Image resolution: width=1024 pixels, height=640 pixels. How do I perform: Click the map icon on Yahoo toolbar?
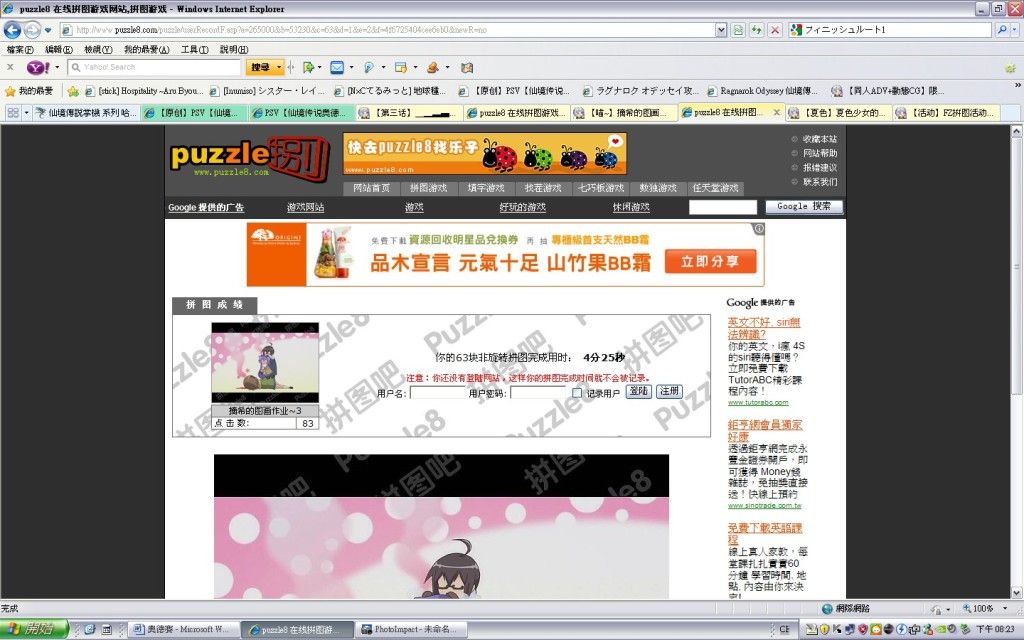466,67
